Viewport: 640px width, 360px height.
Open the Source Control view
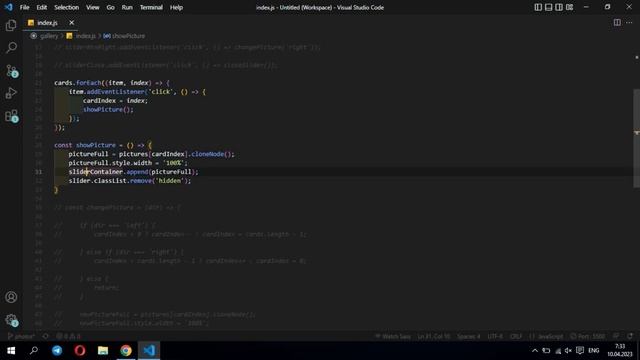point(11,71)
